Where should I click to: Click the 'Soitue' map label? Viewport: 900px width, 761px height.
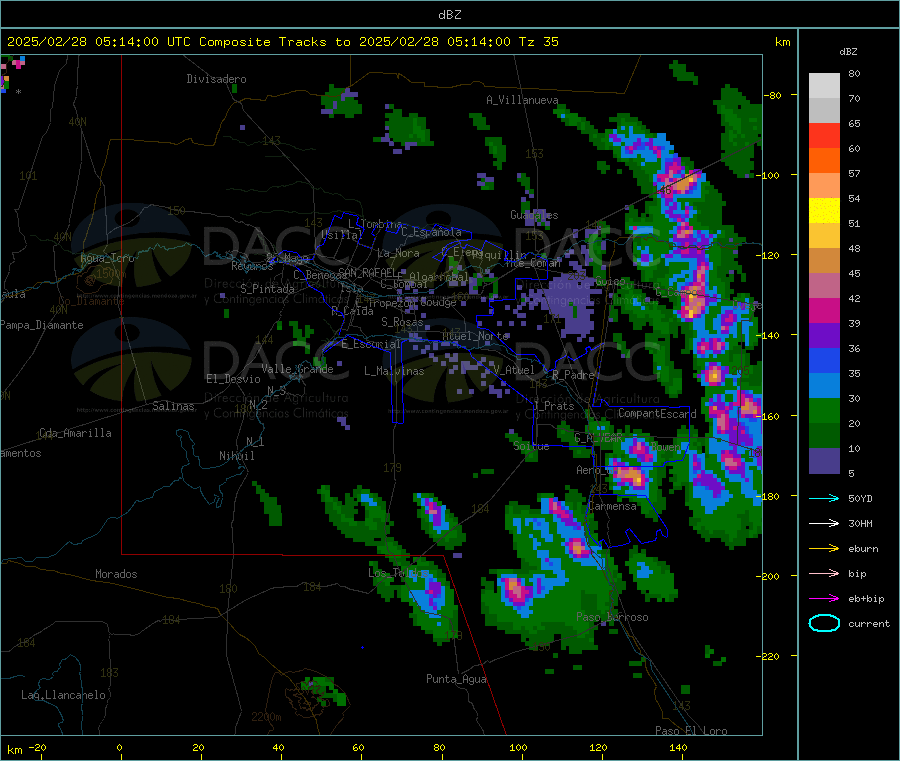point(531,446)
